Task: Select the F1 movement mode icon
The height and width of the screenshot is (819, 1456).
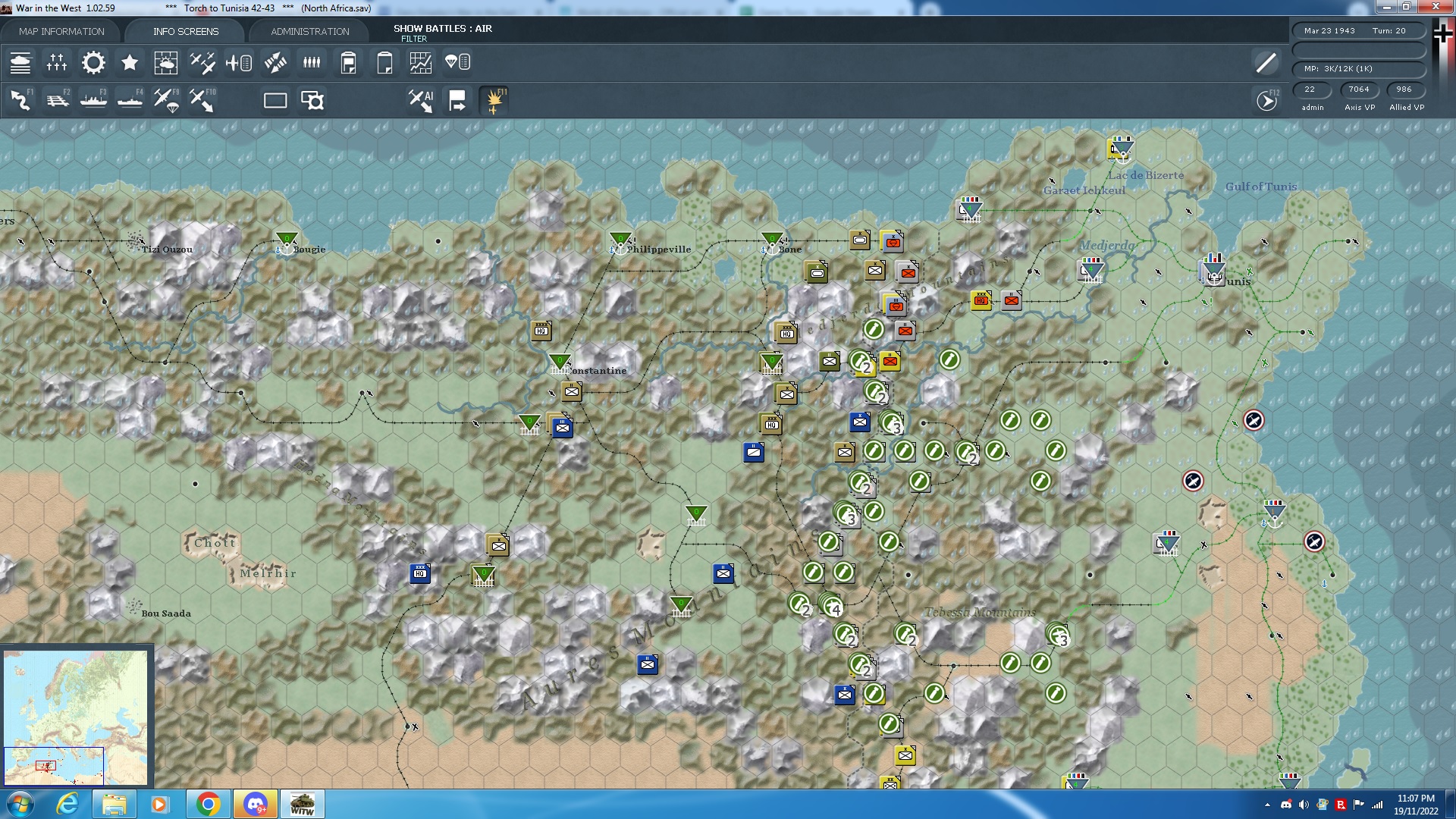Action: (19, 99)
